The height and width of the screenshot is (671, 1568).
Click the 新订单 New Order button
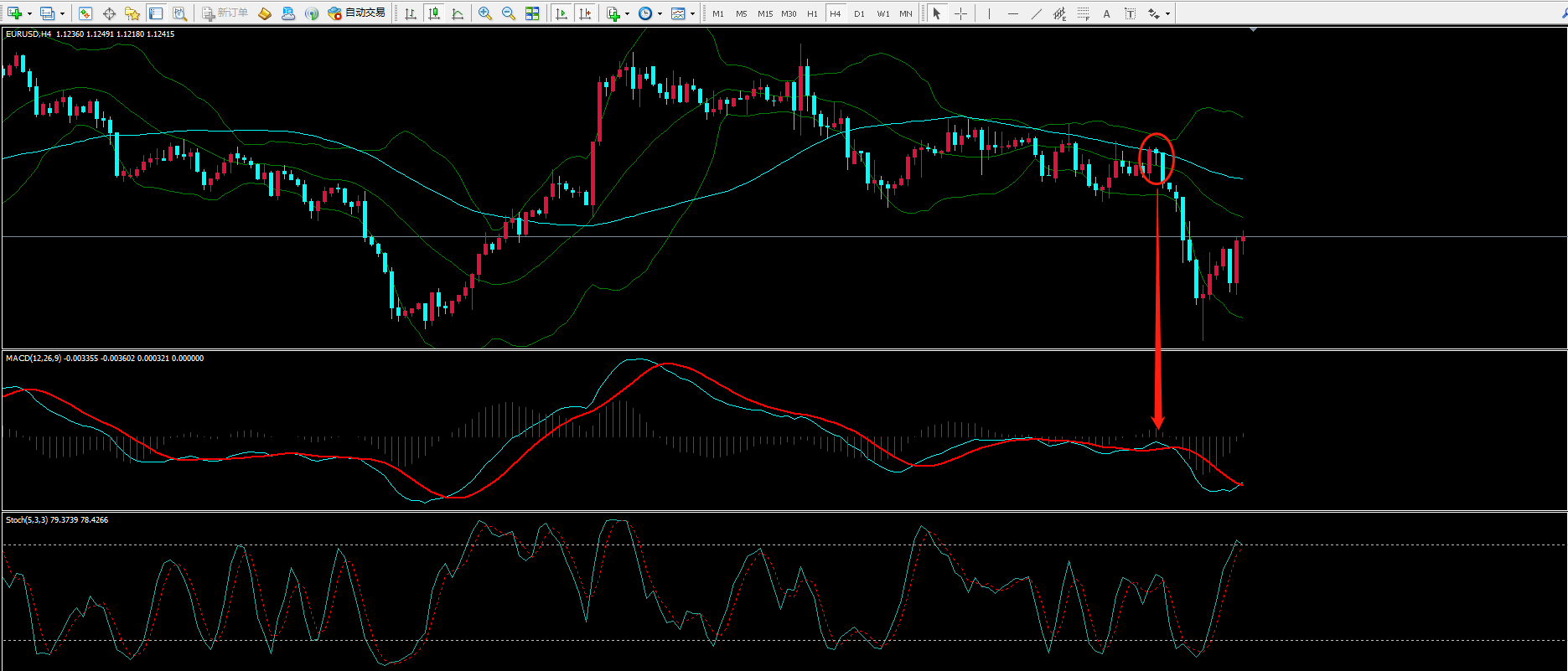(225, 13)
